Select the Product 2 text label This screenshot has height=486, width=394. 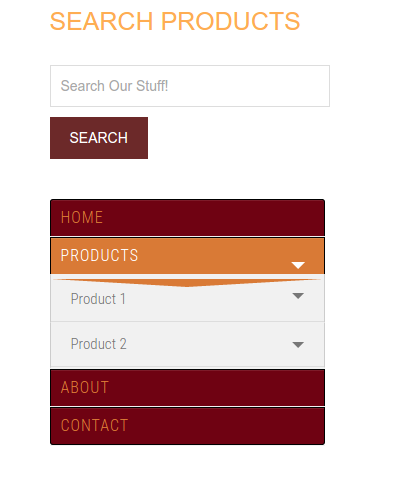tap(99, 344)
